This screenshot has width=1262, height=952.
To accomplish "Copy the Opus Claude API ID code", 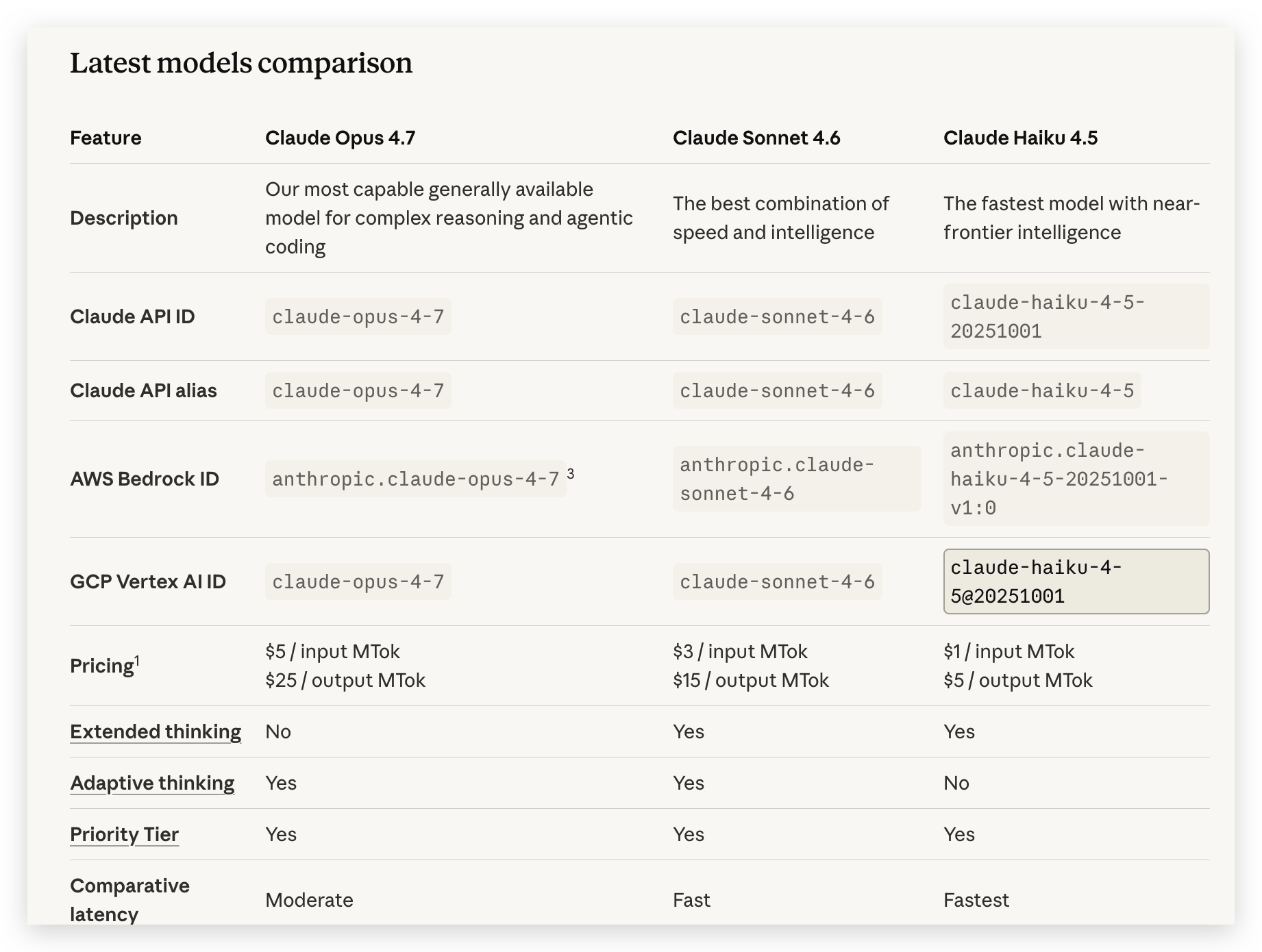I will (x=358, y=316).
